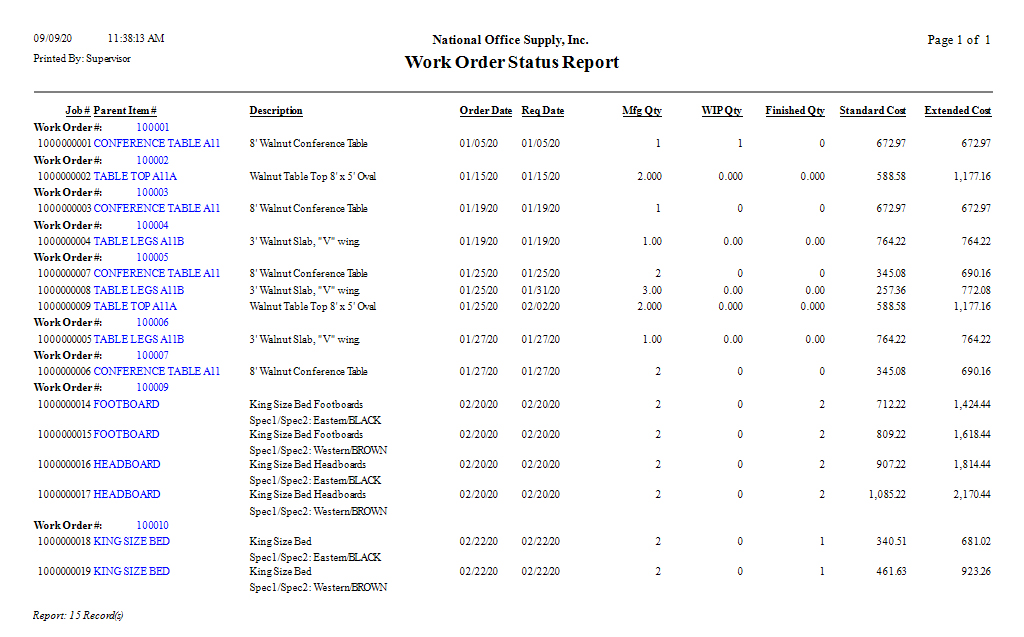The height and width of the screenshot is (637, 1024).
Task: Click KING SIZE BED for job 1000000019
Action: click(131, 571)
